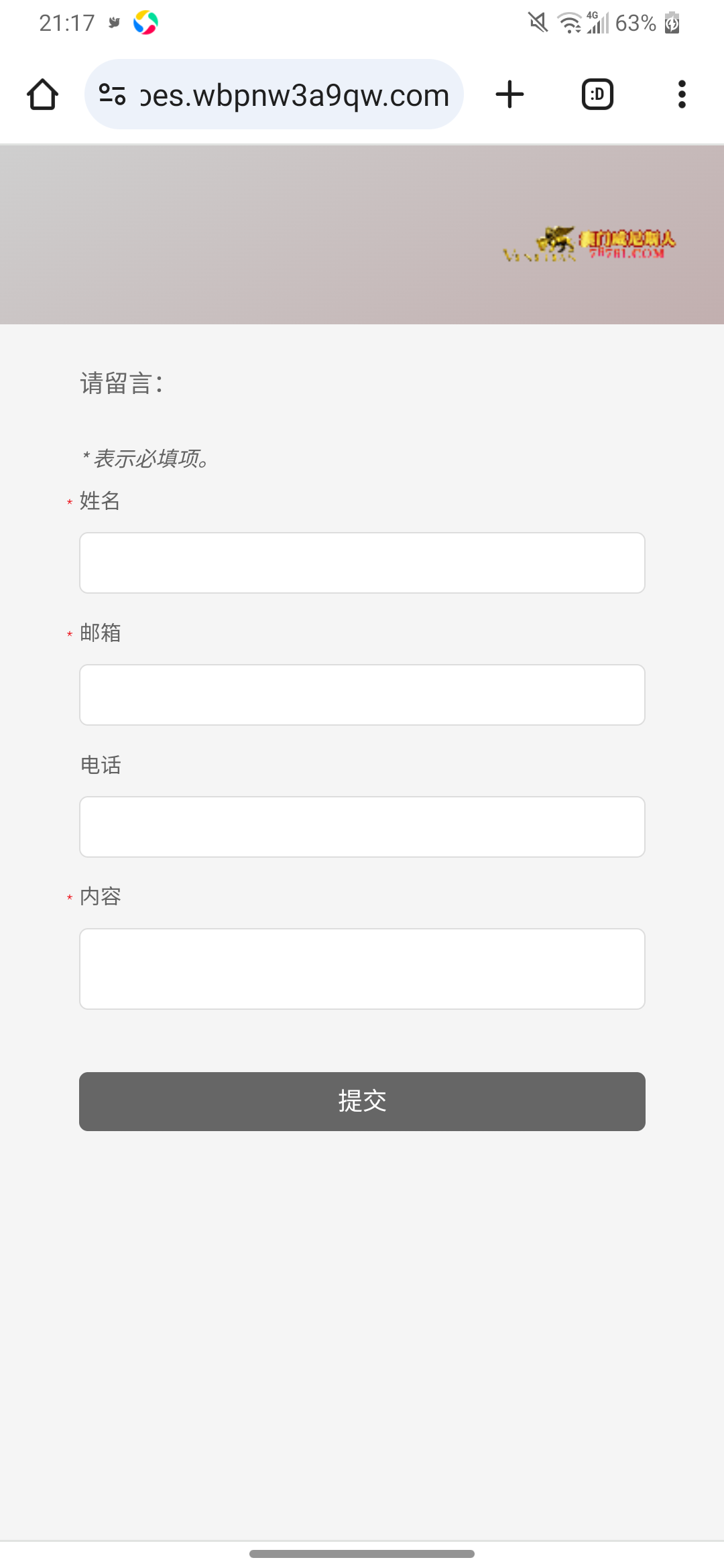
Task: Tap the 4G signal strength icon
Action: (x=597, y=23)
